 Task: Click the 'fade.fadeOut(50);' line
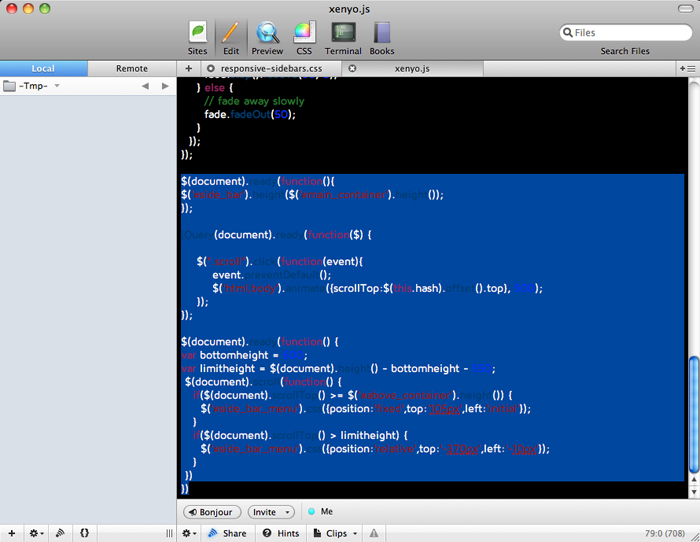click(250, 114)
